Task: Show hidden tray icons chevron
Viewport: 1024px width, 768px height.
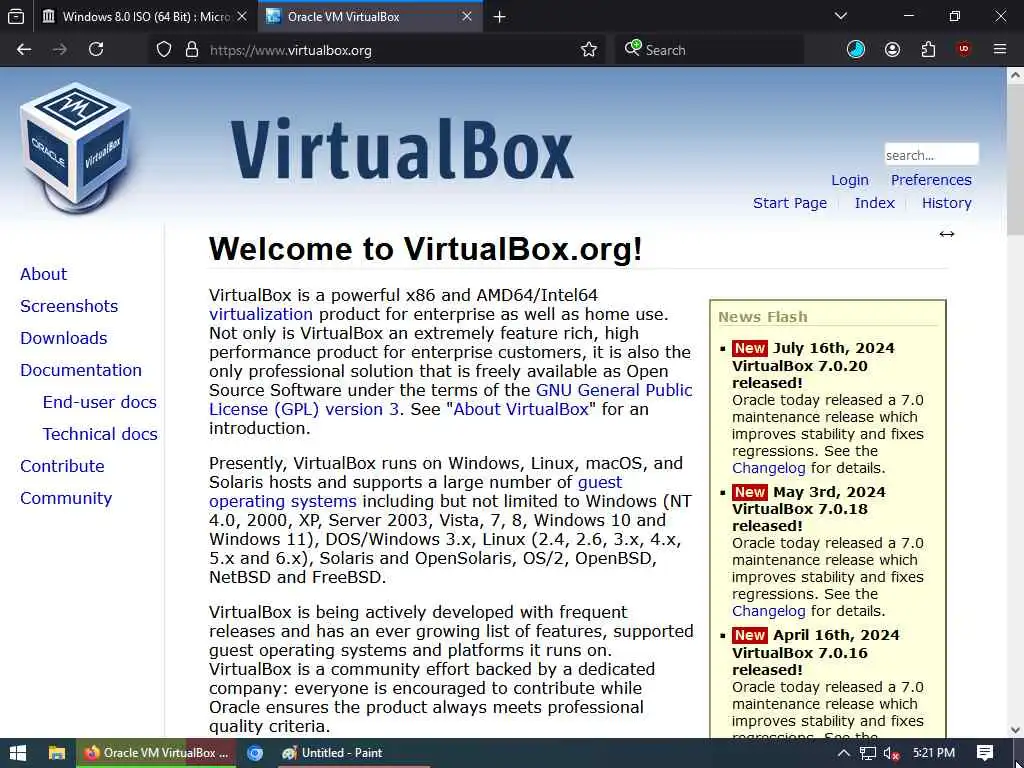Action: pyautogui.click(x=844, y=753)
